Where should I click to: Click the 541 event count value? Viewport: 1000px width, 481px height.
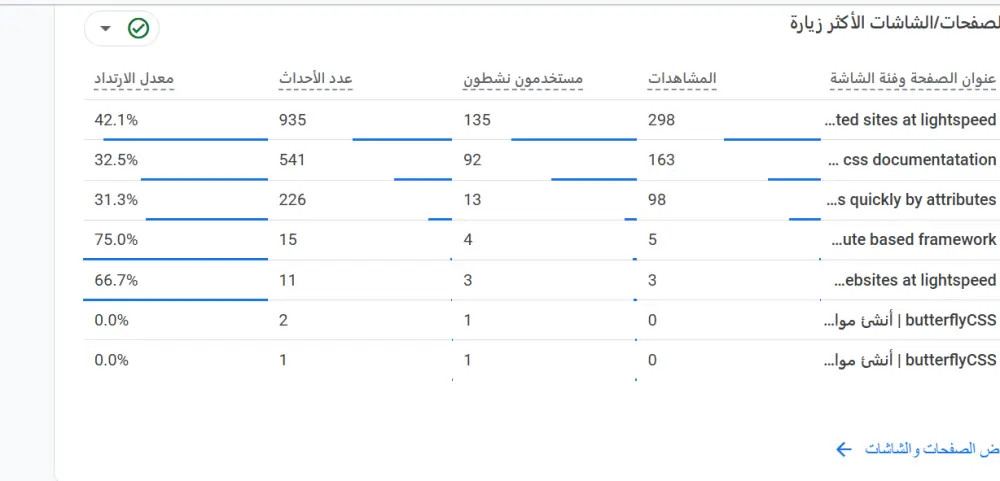pyautogui.click(x=292, y=159)
